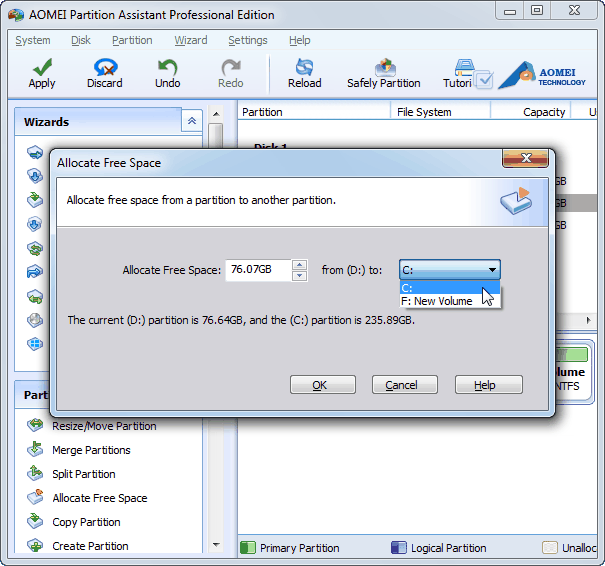This screenshot has height=566, width=605.
Task: Click Merge Partitions link
Action: pos(91,450)
